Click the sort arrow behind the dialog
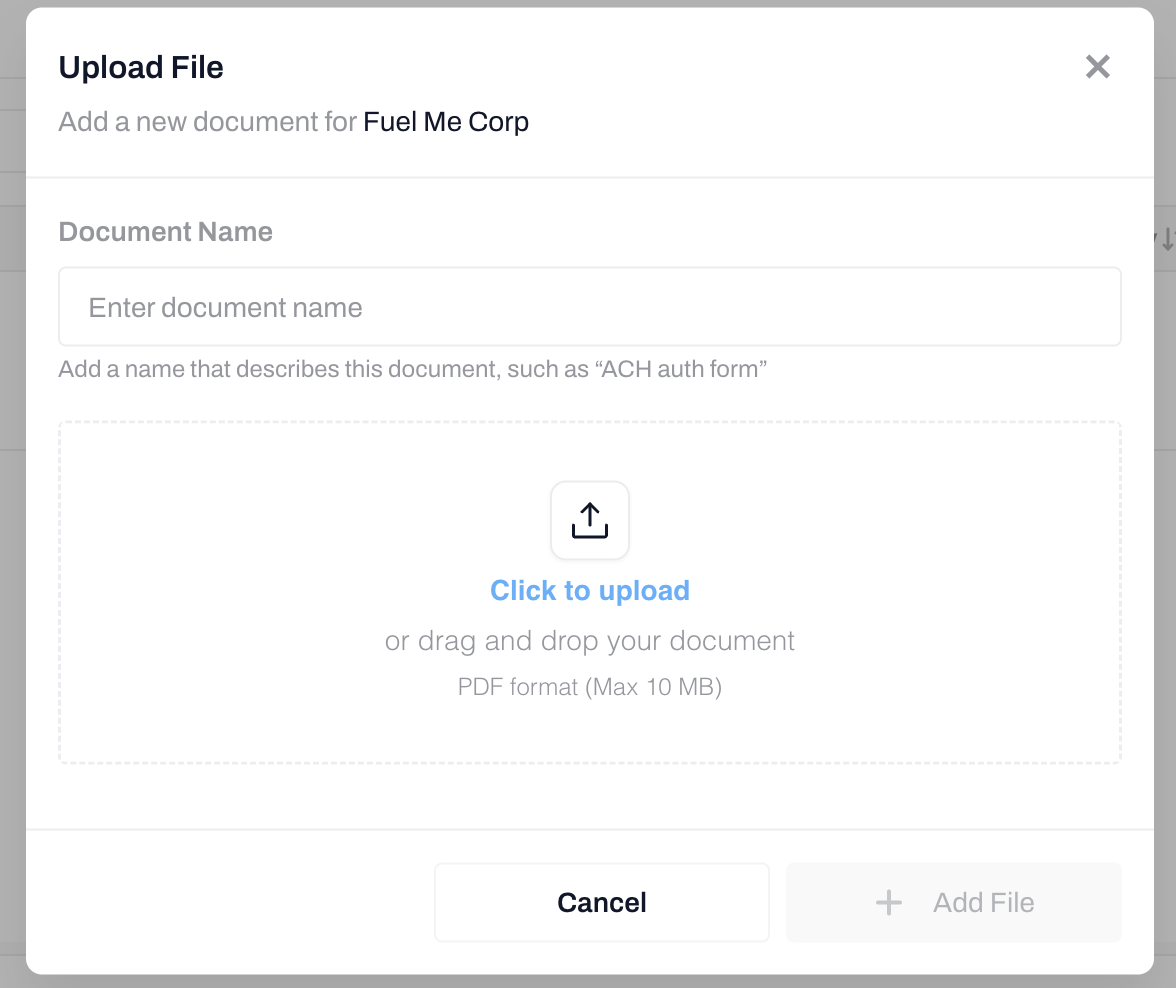 (x=1166, y=240)
